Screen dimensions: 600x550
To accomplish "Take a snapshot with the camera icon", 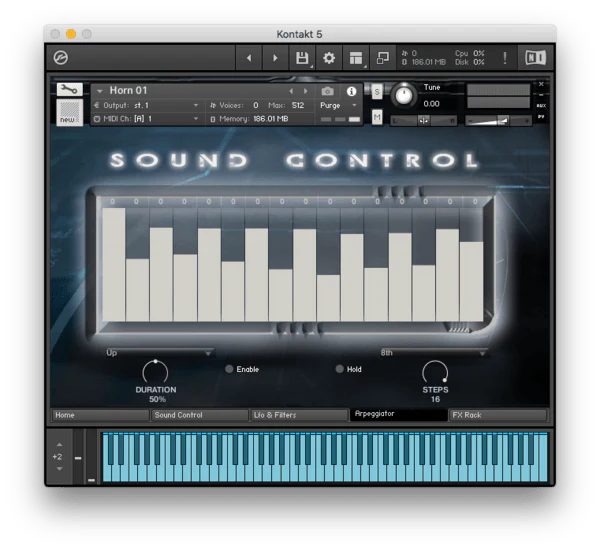I will click(328, 91).
